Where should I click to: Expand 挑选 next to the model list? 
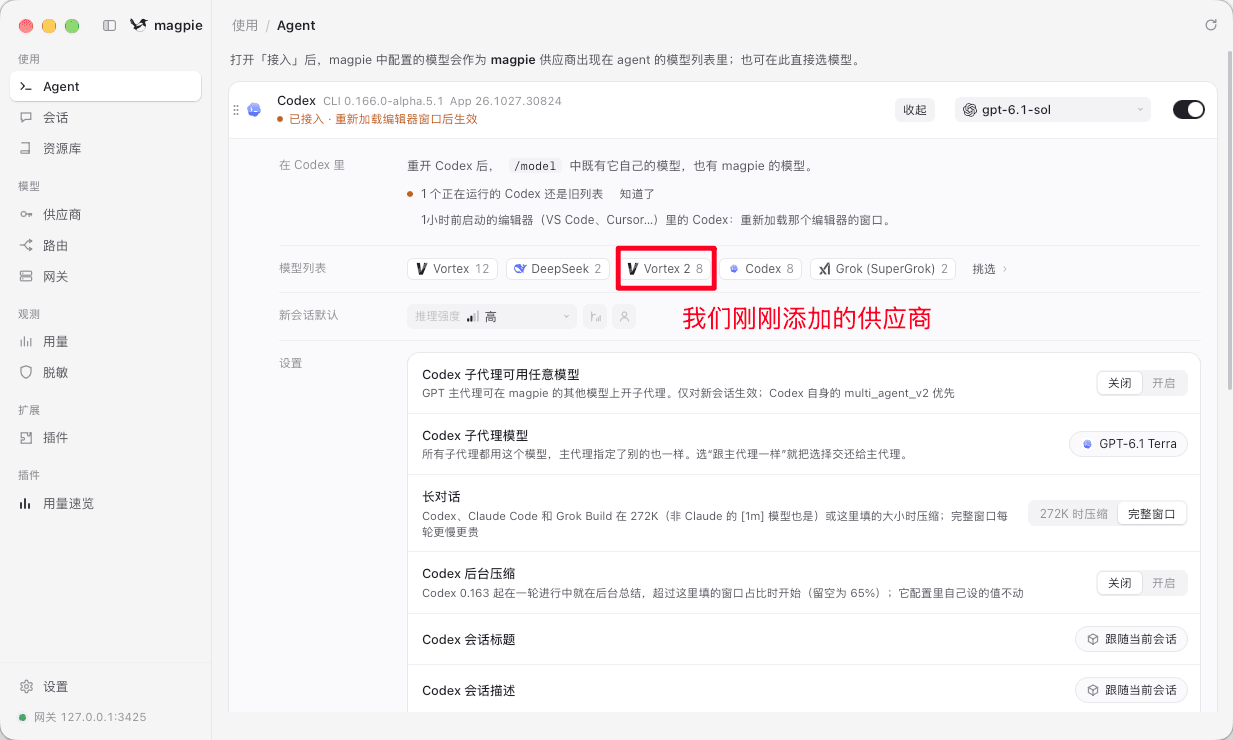[990, 269]
